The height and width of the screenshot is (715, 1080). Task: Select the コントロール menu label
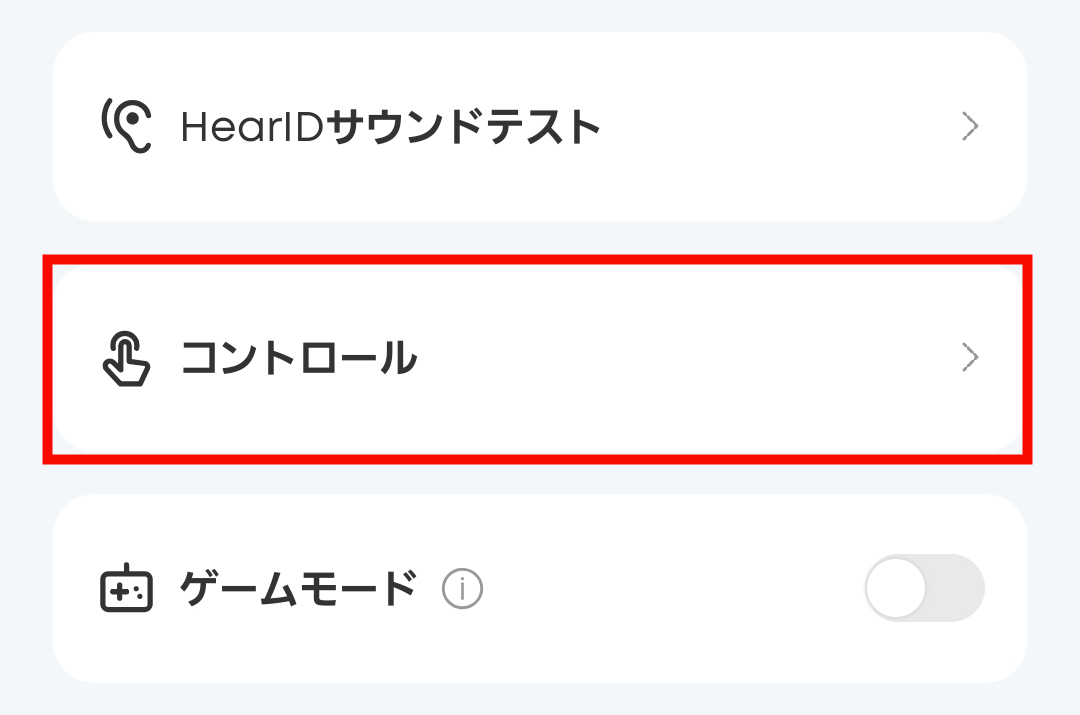point(299,358)
